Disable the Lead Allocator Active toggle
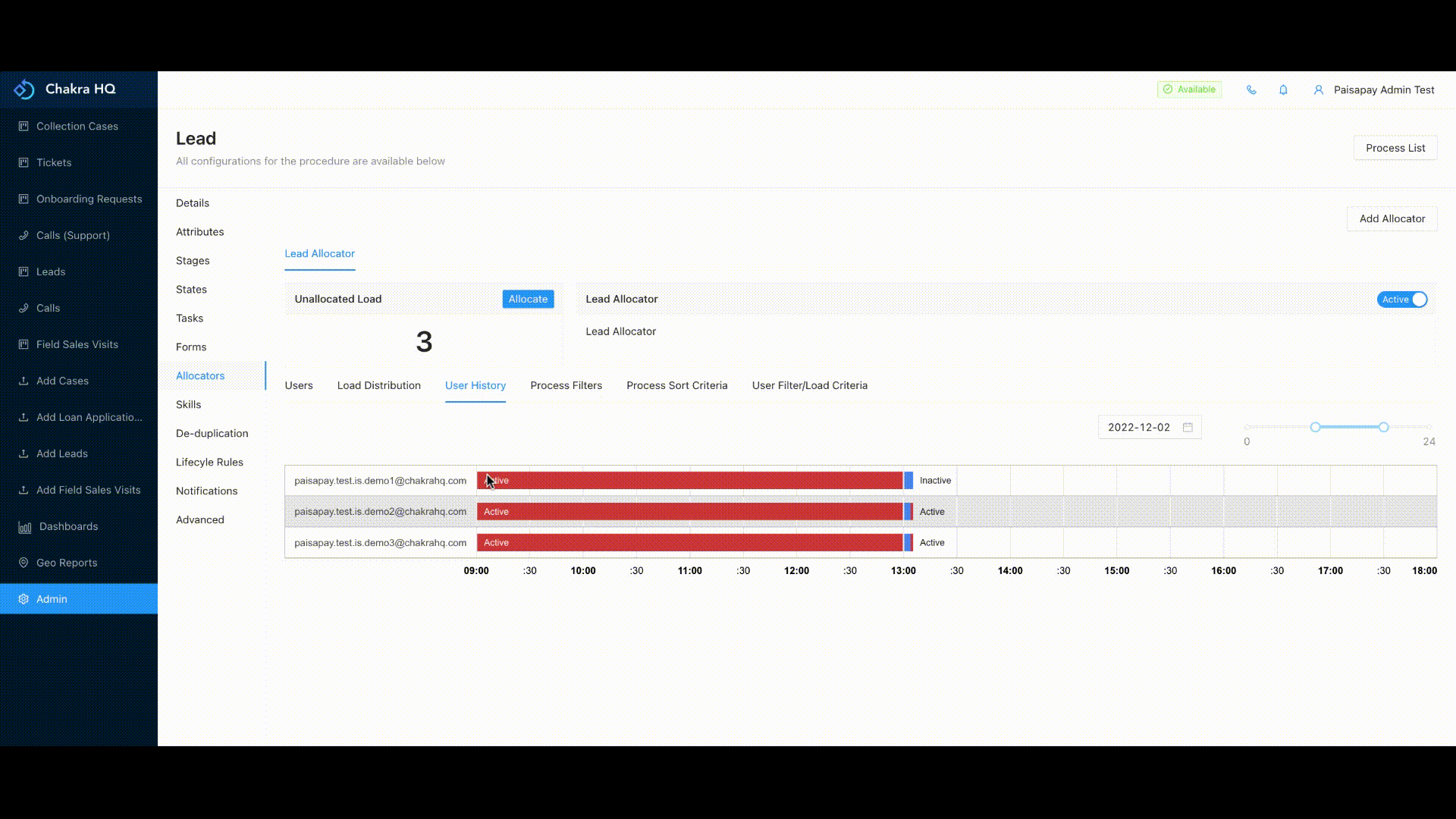1456x819 pixels. tap(1401, 299)
